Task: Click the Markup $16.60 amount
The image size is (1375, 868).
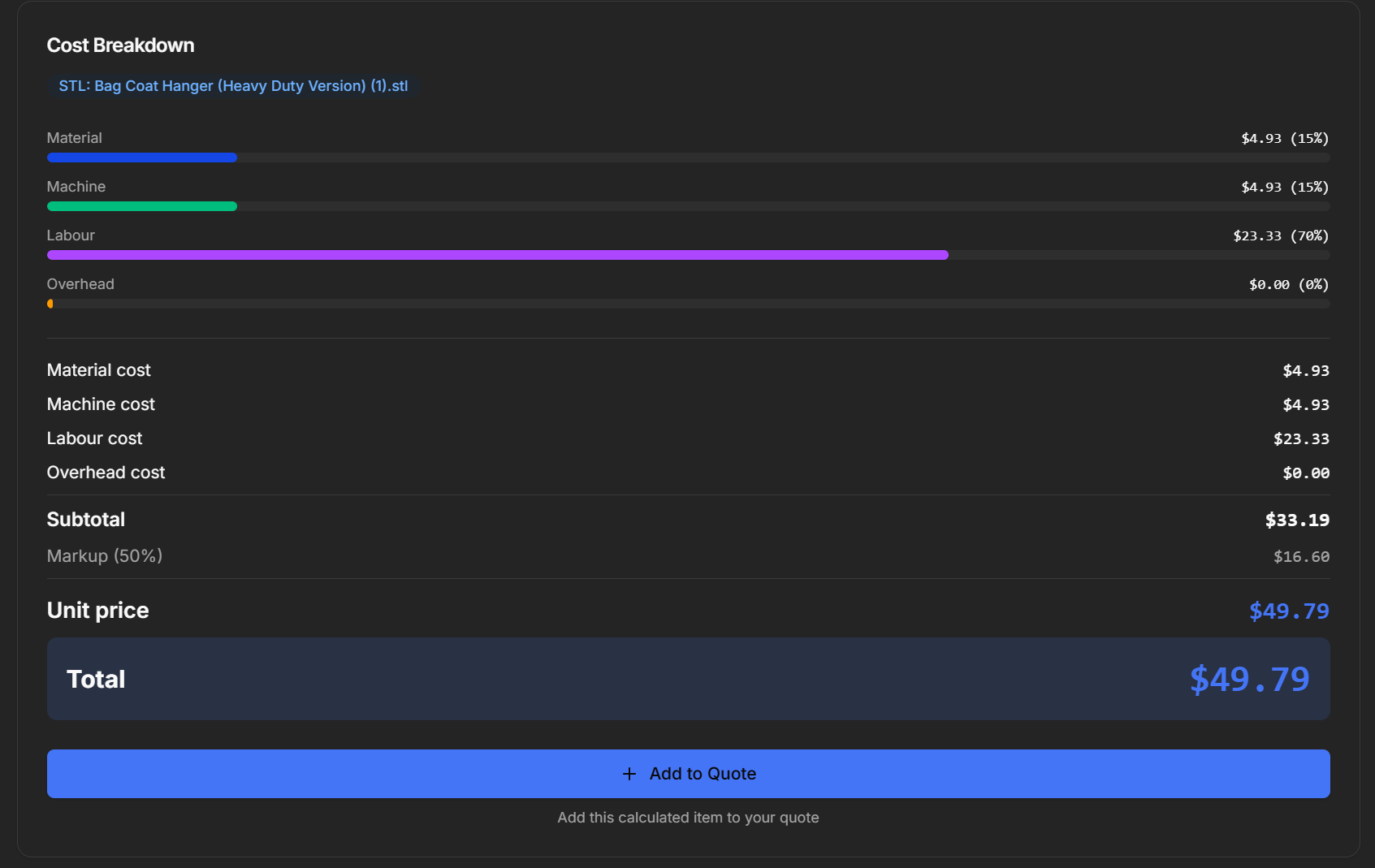Action: coord(1301,557)
